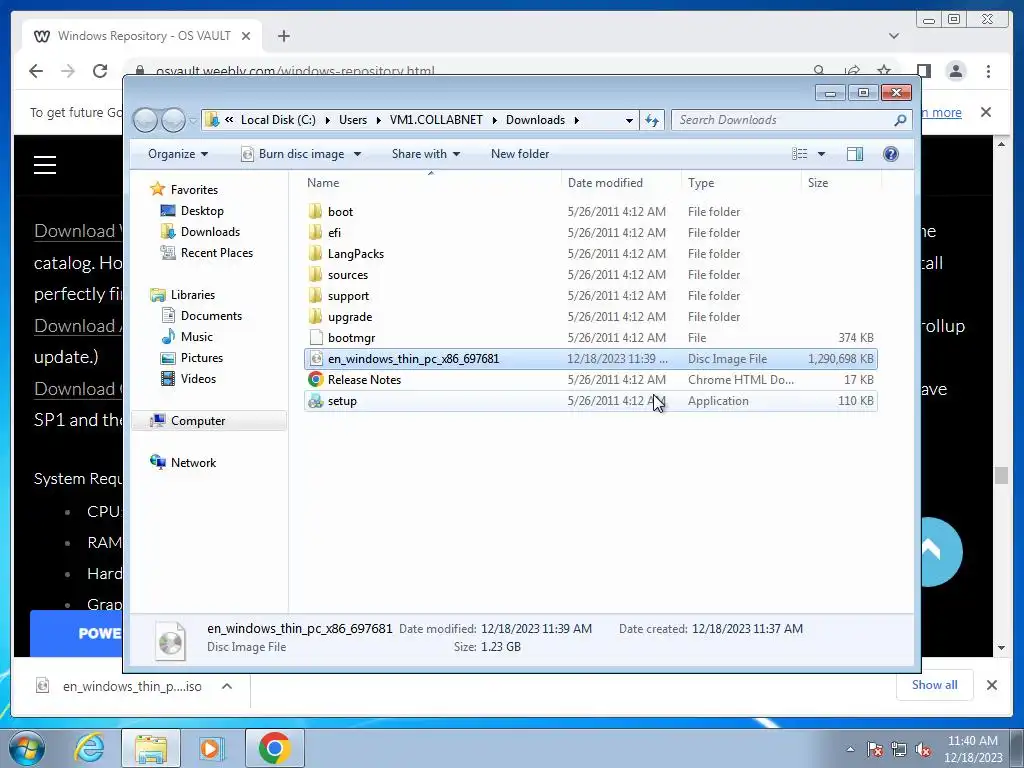The height and width of the screenshot is (768, 1024).
Task: Refresh the Downloads folder view
Action: tap(652, 120)
